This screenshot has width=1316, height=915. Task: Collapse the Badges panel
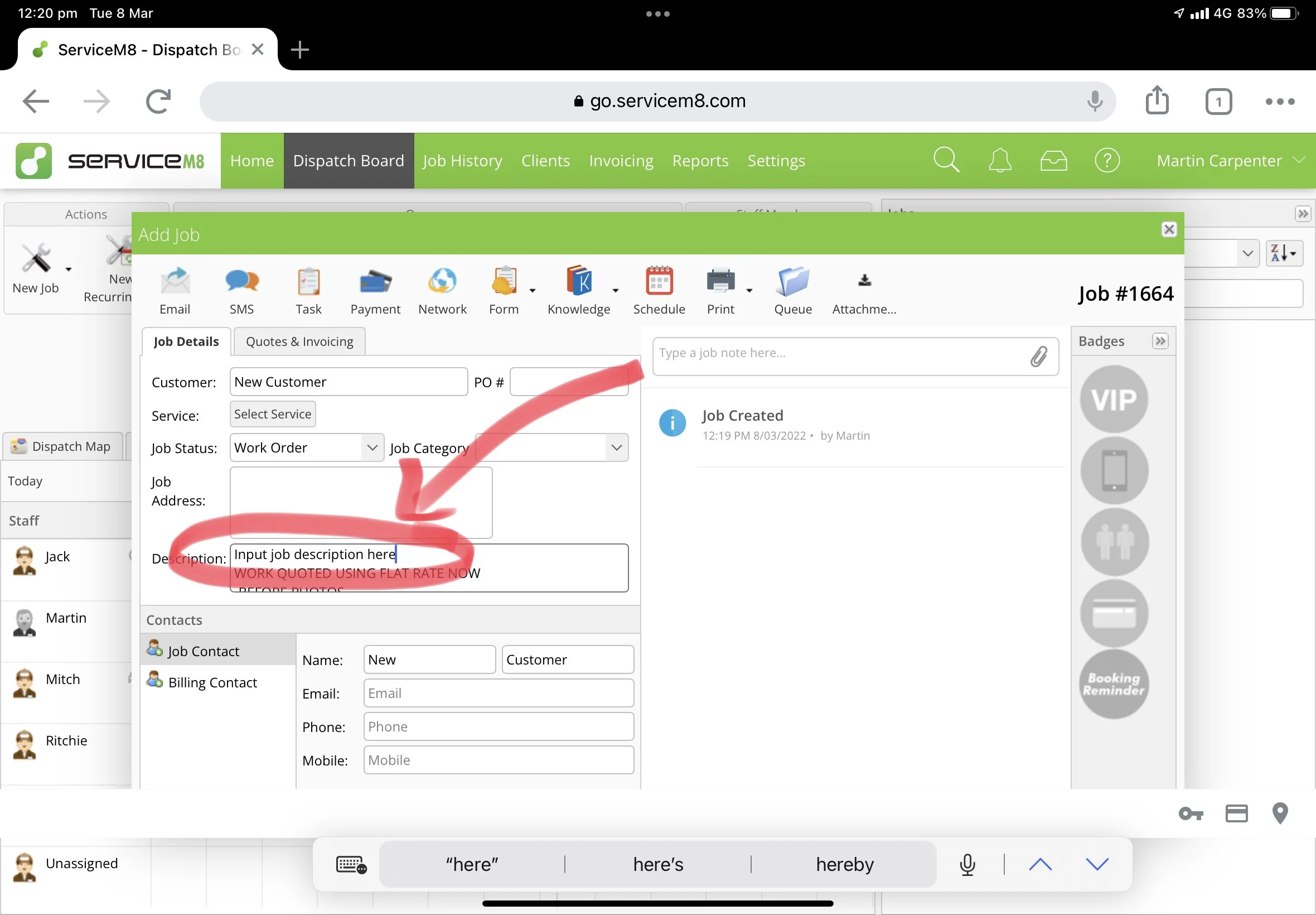click(1160, 341)
